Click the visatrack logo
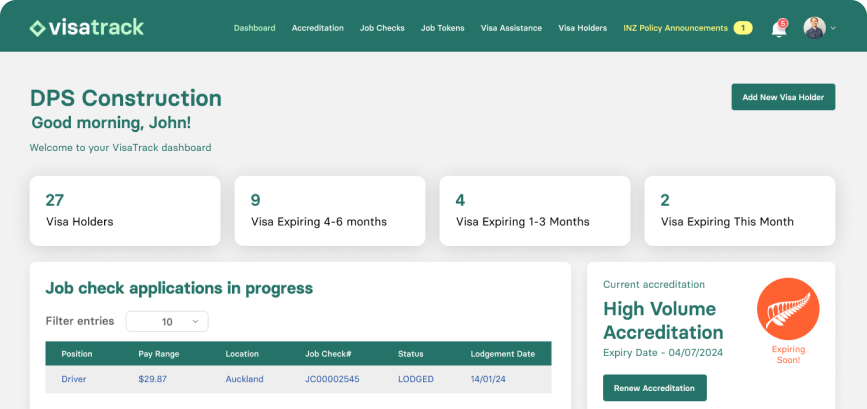Viewport: 867px width, 409px height. [87, 28]
